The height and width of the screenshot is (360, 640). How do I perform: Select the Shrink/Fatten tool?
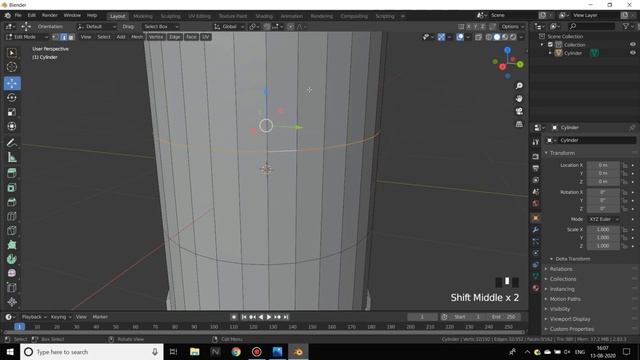point(12,302)
